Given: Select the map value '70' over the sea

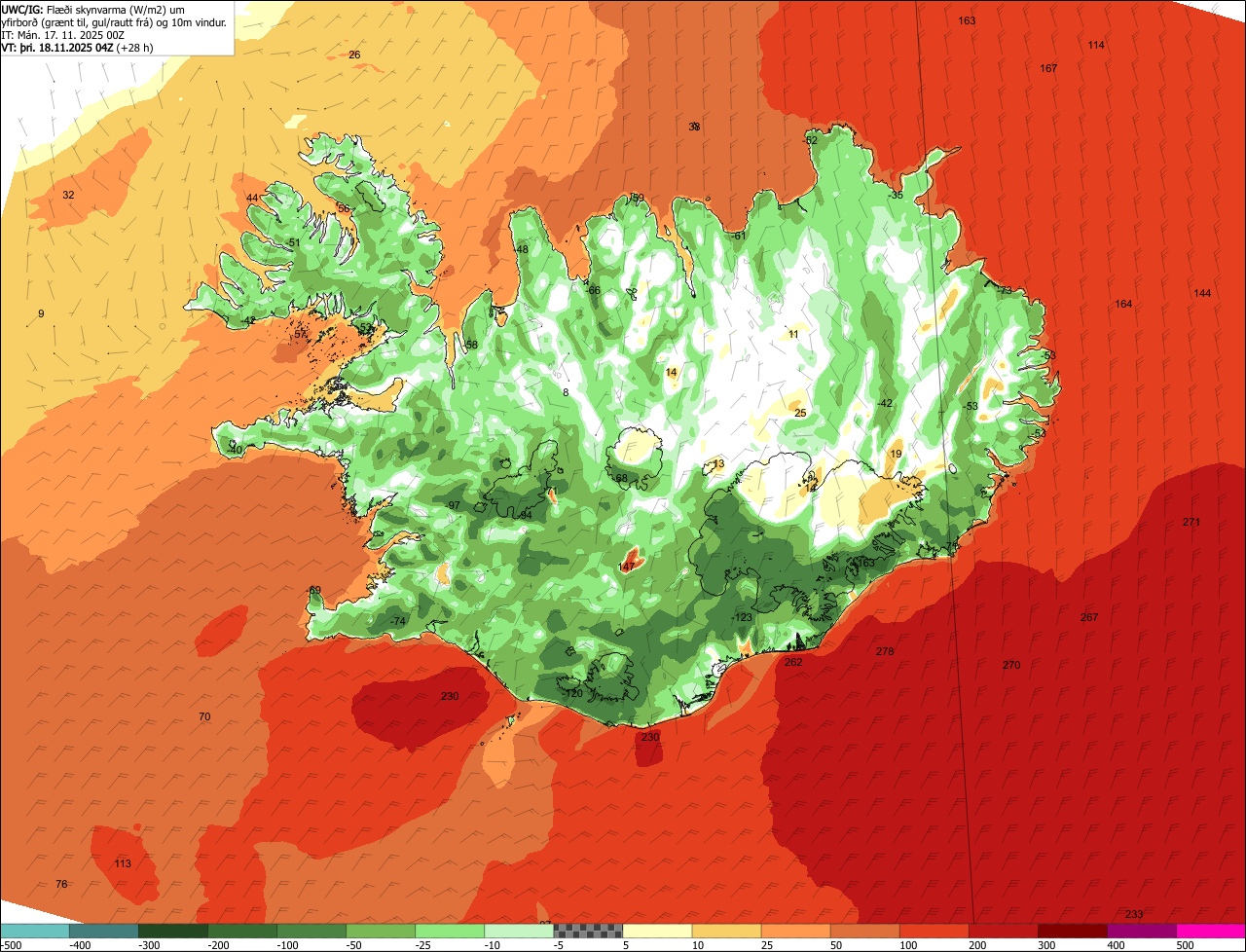Looking at the screenshot, I should 204,717.
